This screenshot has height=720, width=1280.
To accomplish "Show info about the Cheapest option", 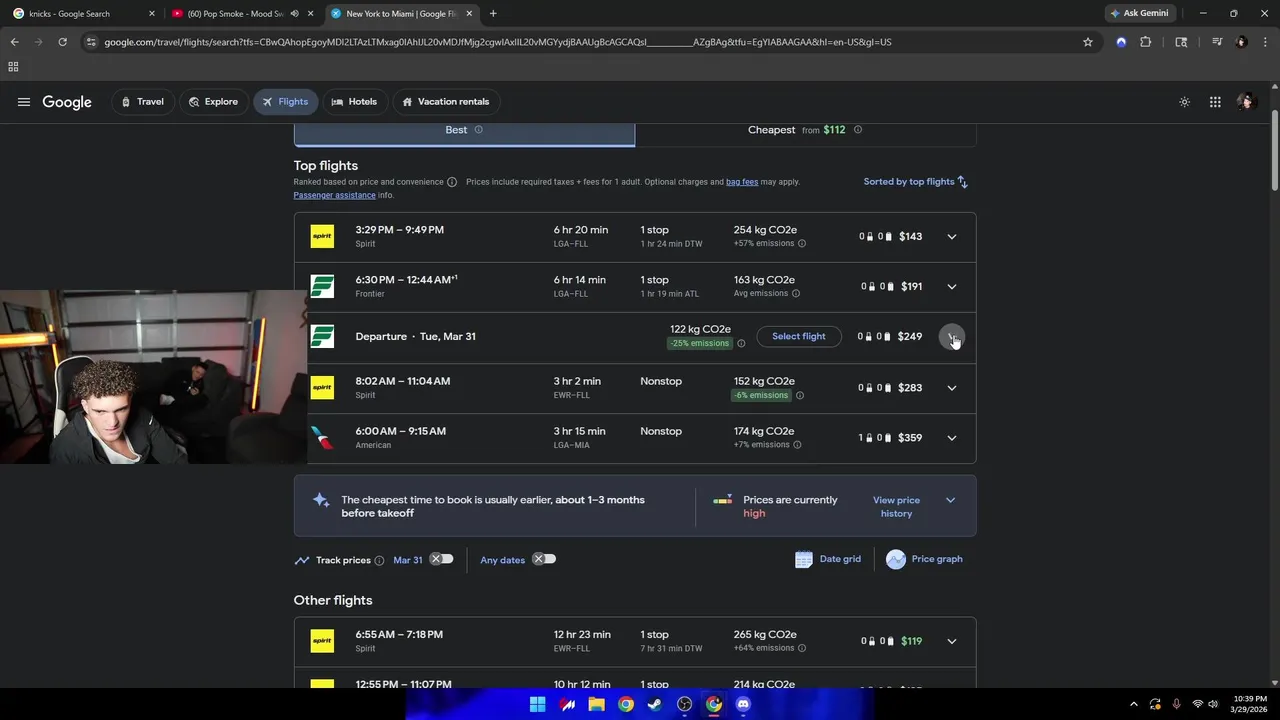I will point(858,130).
